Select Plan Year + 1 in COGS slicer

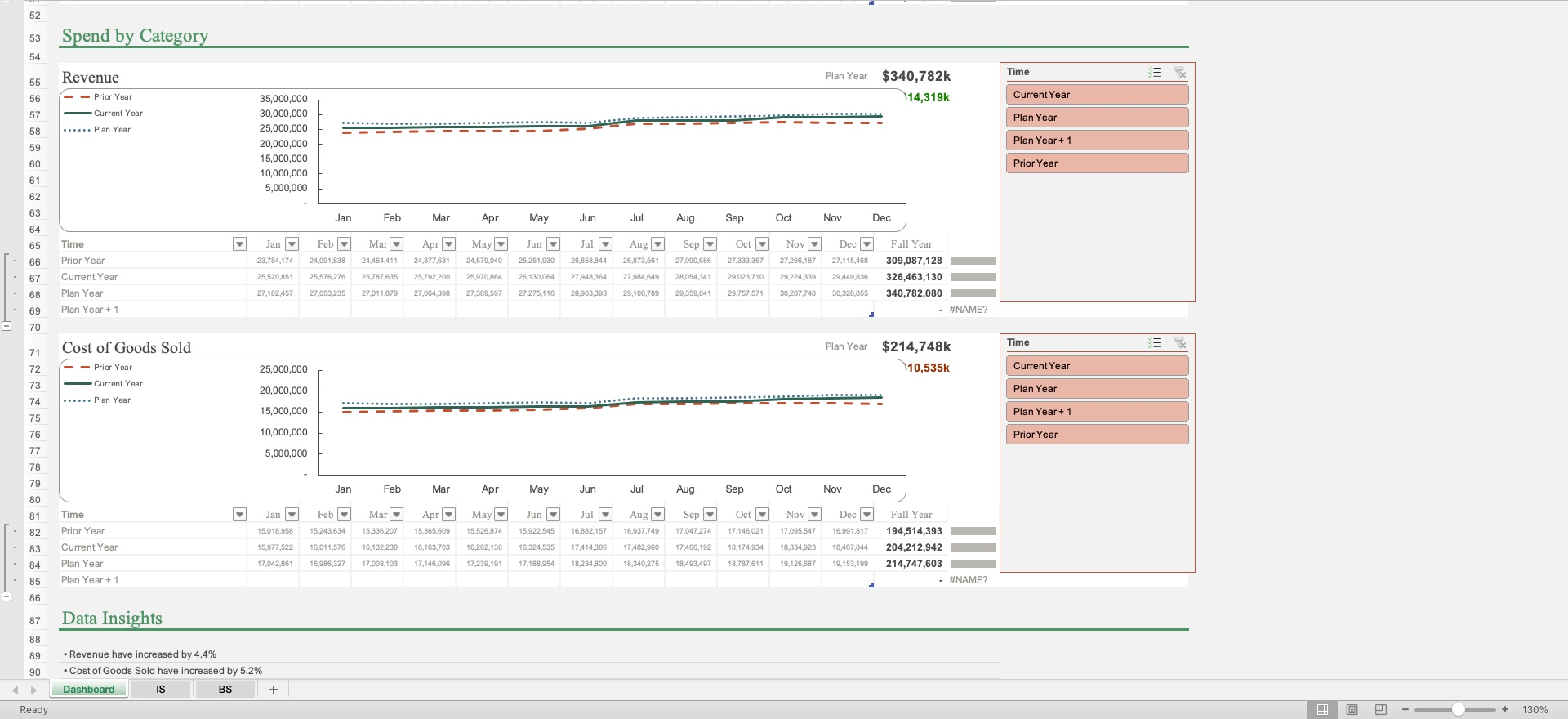click(1097, 412)
